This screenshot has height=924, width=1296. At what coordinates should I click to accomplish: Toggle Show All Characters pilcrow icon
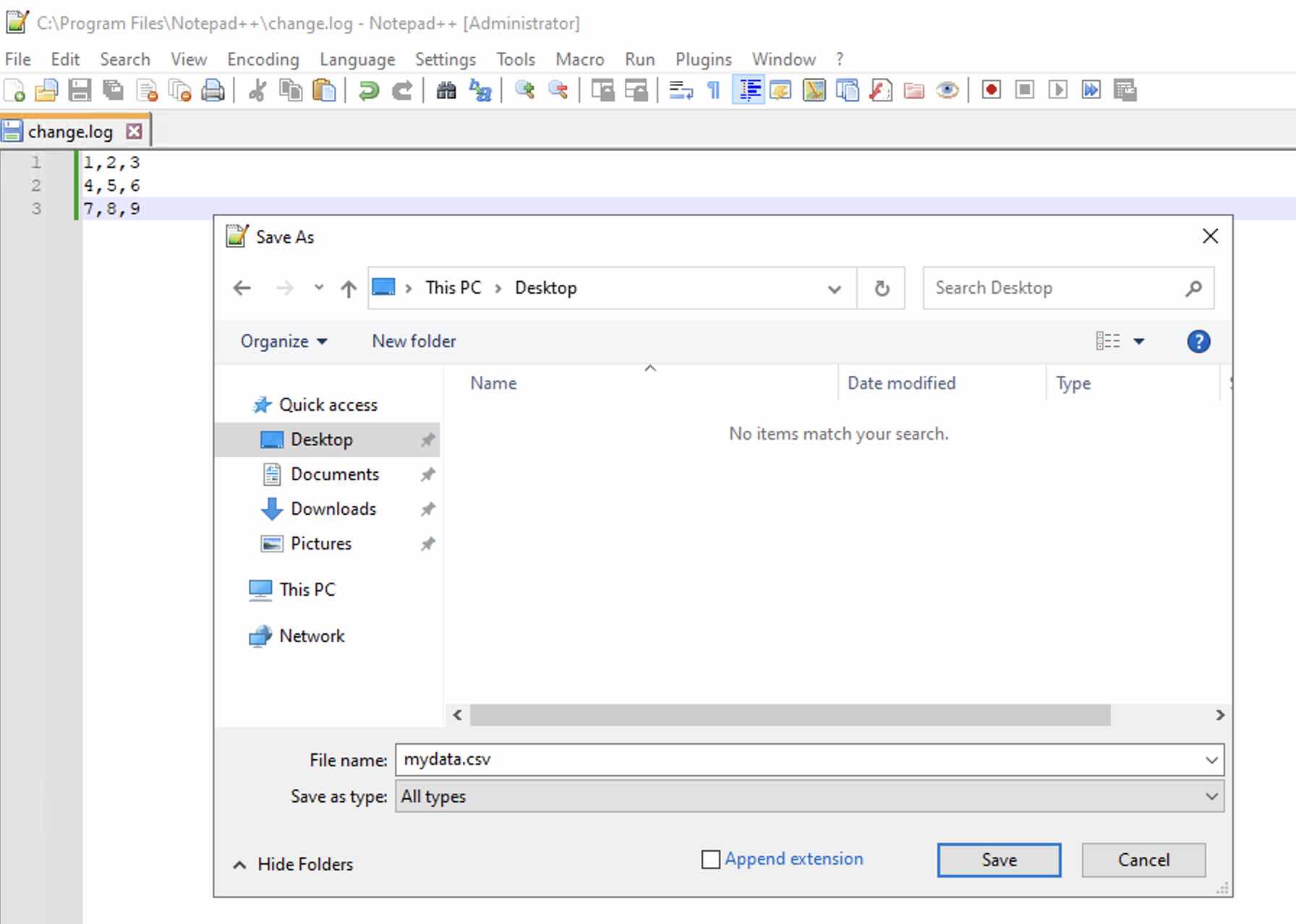click(x=714, y=90)
